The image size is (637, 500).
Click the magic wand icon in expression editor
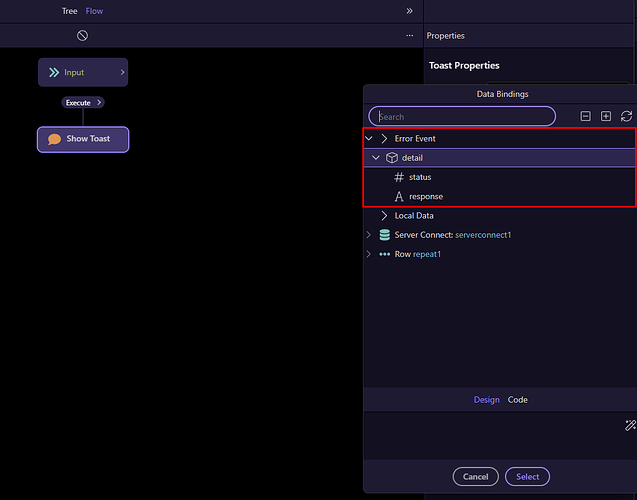(x=629, y=425)
